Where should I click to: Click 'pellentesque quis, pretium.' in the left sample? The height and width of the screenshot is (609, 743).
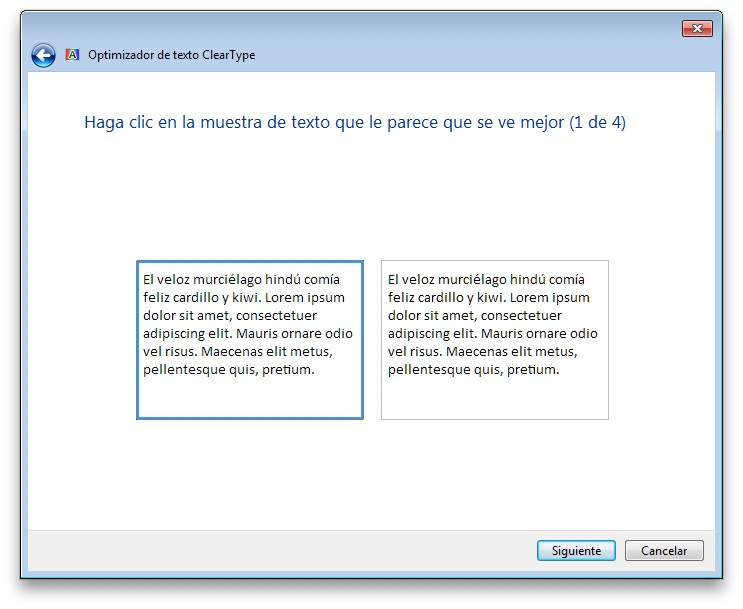click(x=229, y=370)
